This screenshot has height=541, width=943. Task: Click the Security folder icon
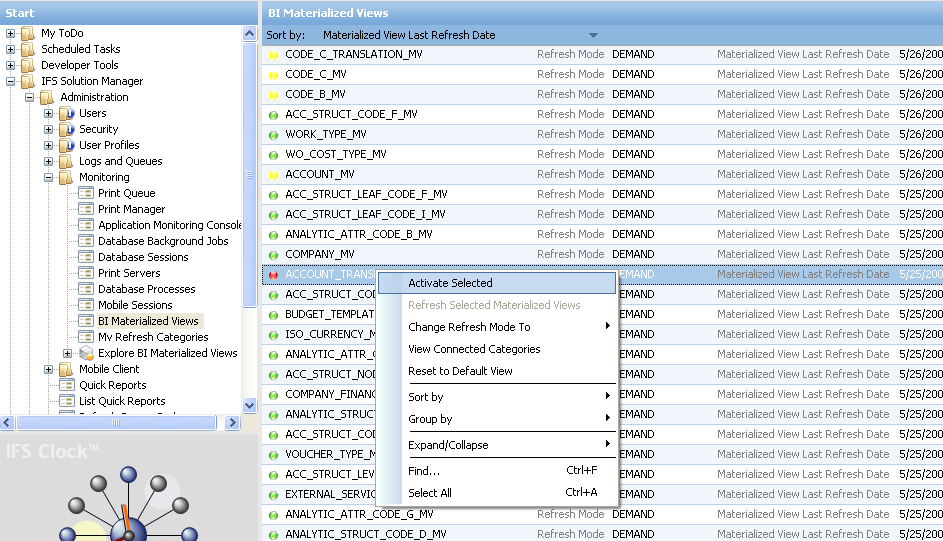(x=67, y=130)
